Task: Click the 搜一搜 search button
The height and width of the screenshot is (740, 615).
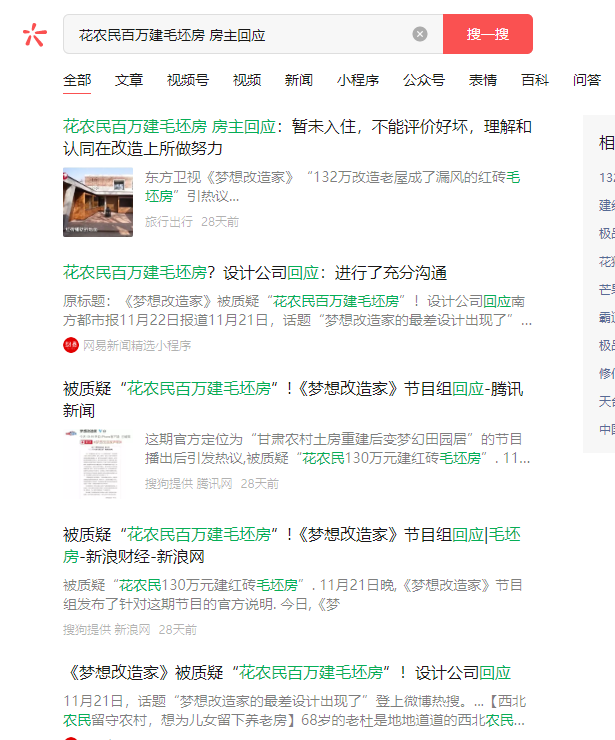Action: click(x=488, y=34)
